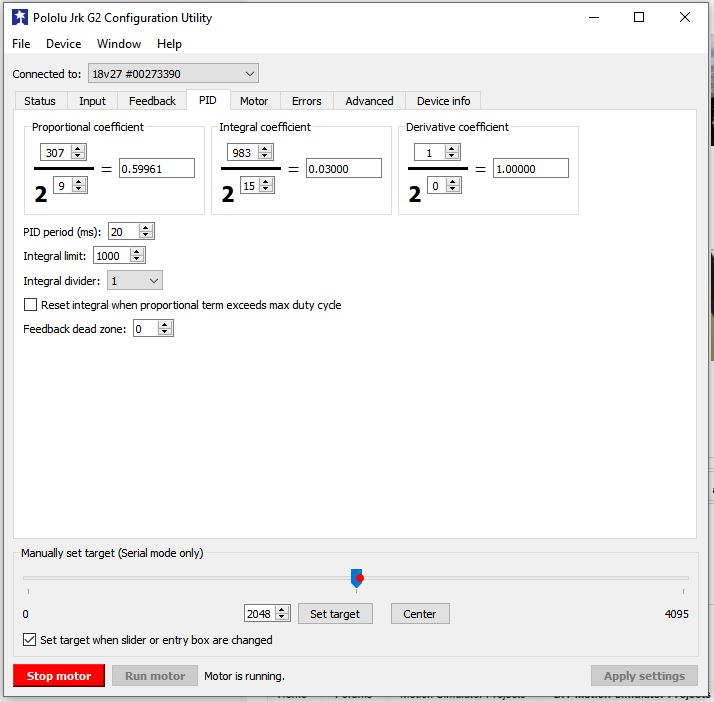Open the Window menu
Image resolution: width=714 pixels, height=702 pixels.
119,44
